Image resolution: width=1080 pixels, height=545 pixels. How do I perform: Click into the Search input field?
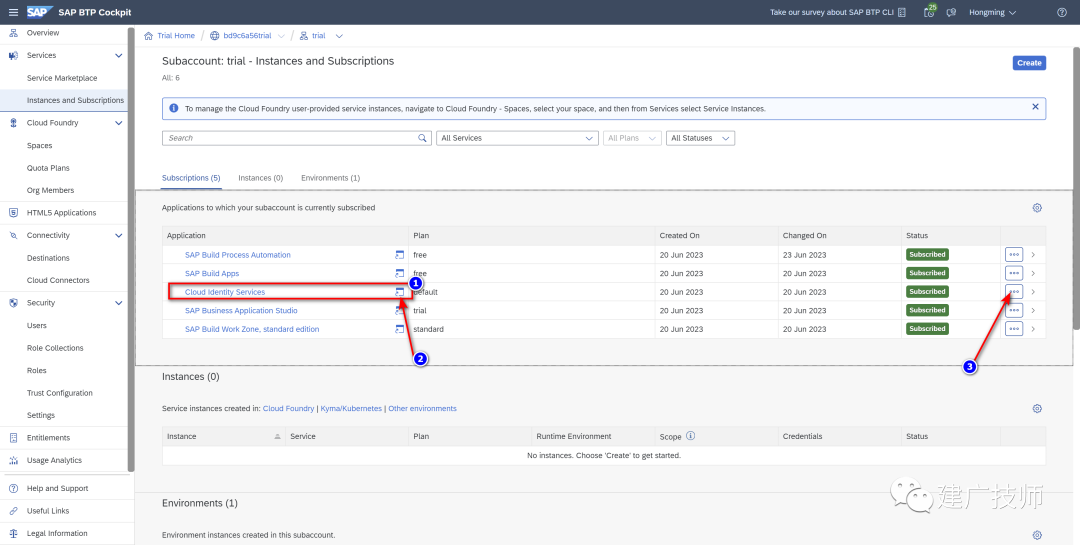click(289, 138)
